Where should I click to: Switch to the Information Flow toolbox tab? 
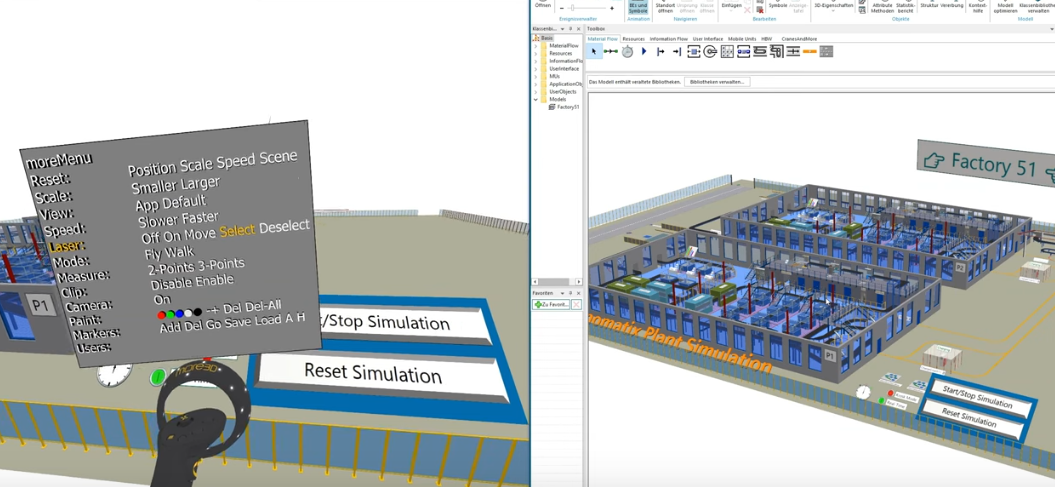668,39
